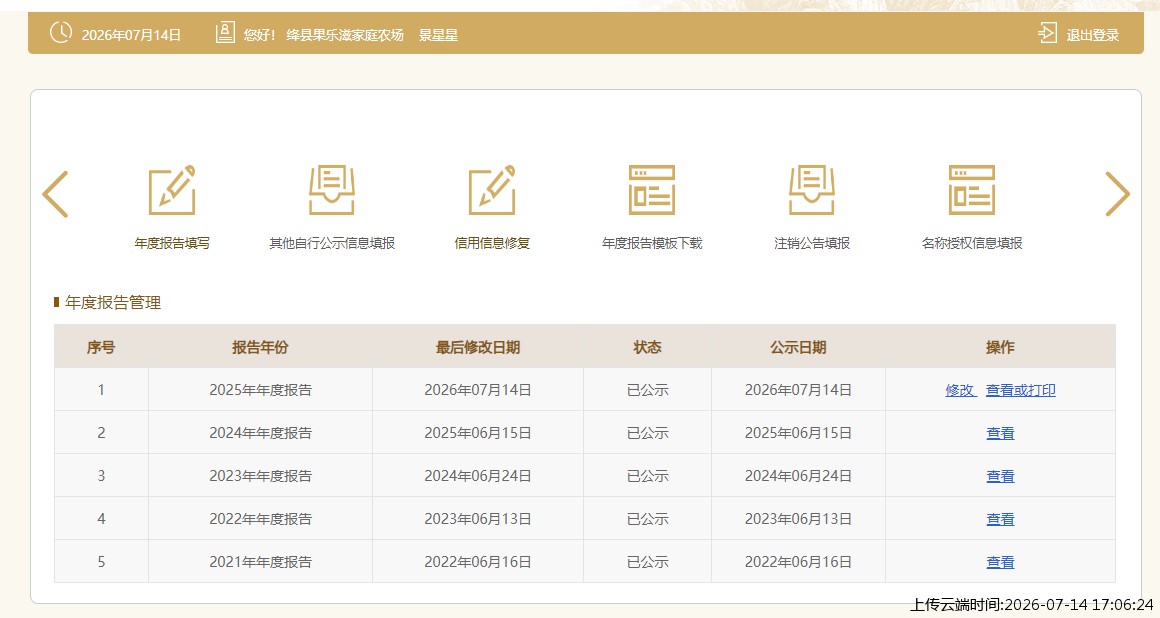Click 已公示 status in 2022 report row

(x=647, y=519)
